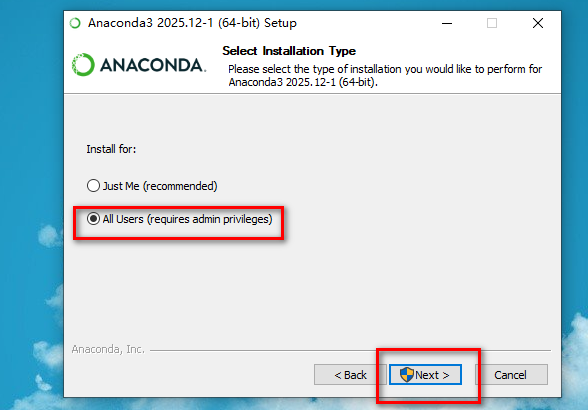Click the greyed-out maximize window icon
588x410 pixels.
click(492, 23)
